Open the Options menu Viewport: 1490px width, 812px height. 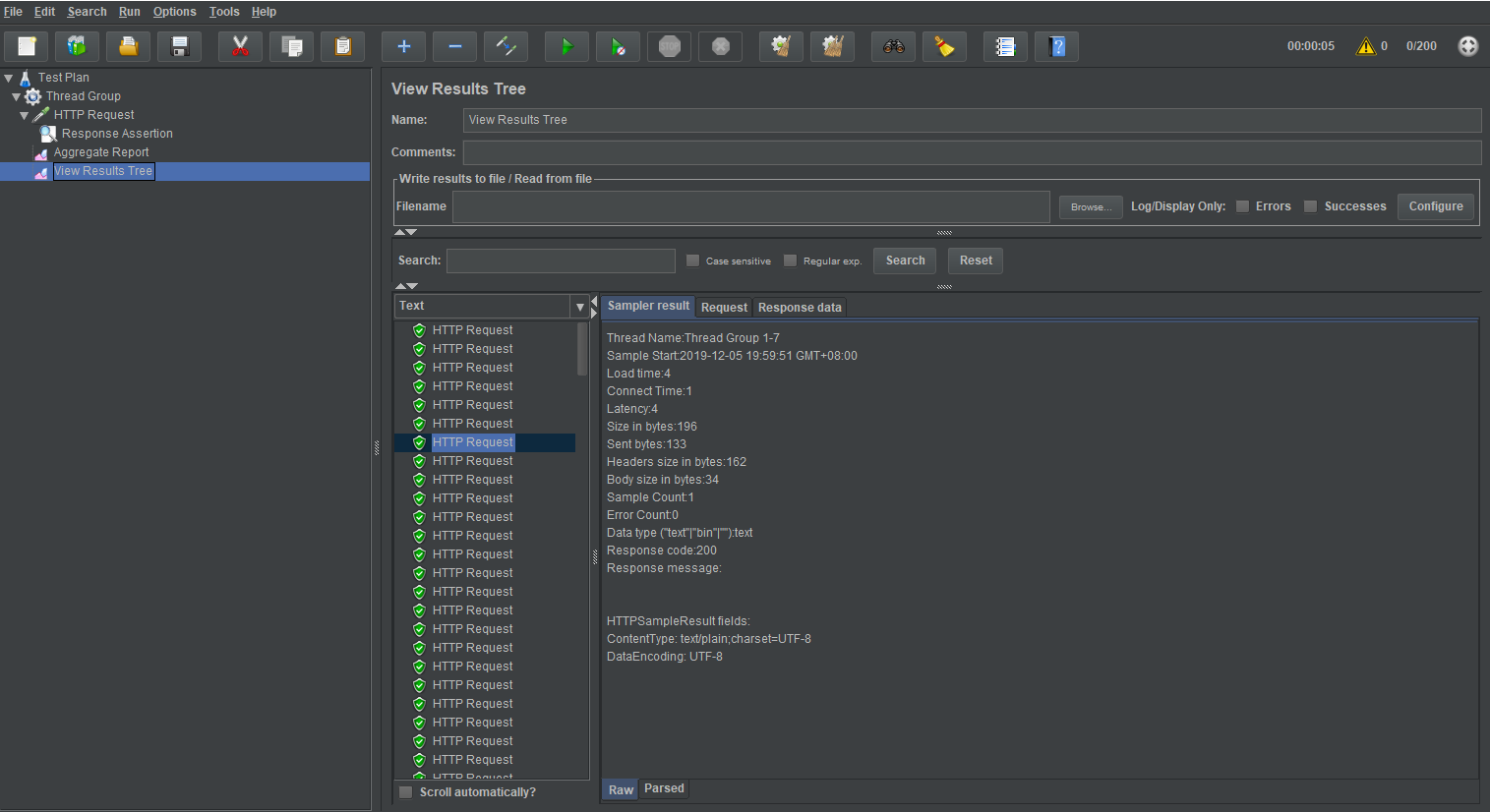174,12
